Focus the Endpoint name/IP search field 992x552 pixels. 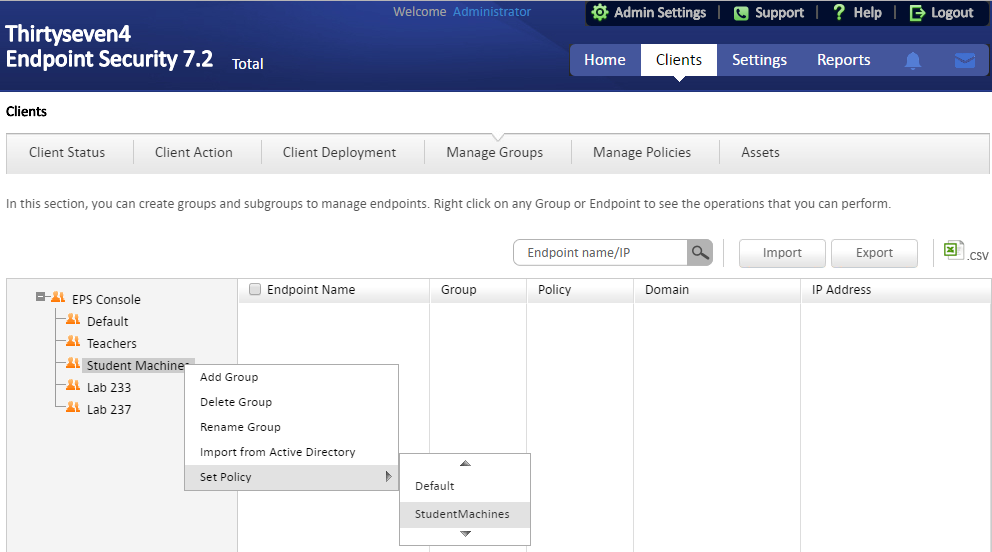[x=600, y=252]
